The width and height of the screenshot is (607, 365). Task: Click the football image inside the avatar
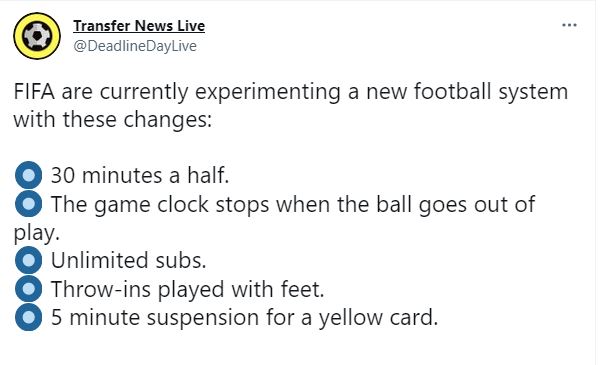[x=37, y=36]
